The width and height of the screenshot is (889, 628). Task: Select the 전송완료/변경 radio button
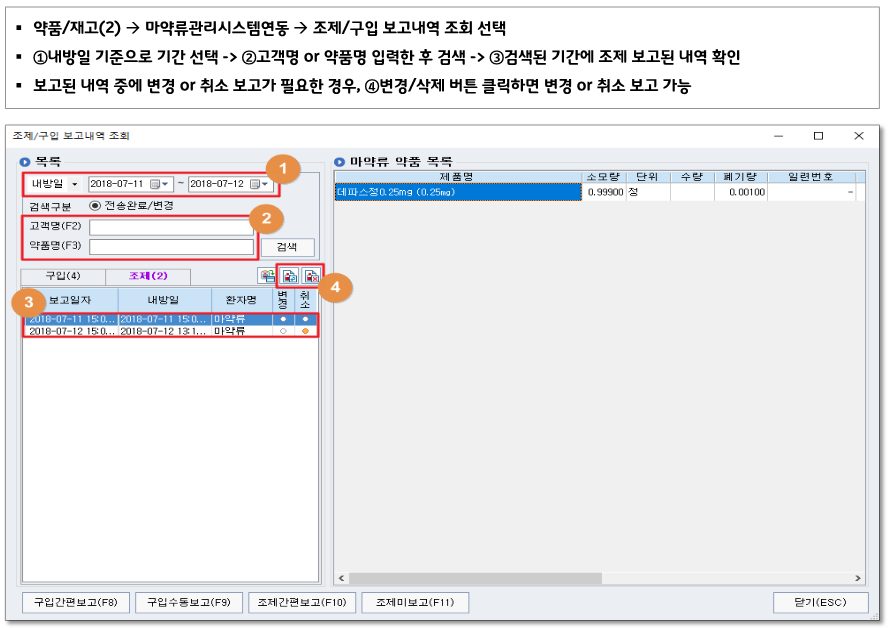point(95,205)
